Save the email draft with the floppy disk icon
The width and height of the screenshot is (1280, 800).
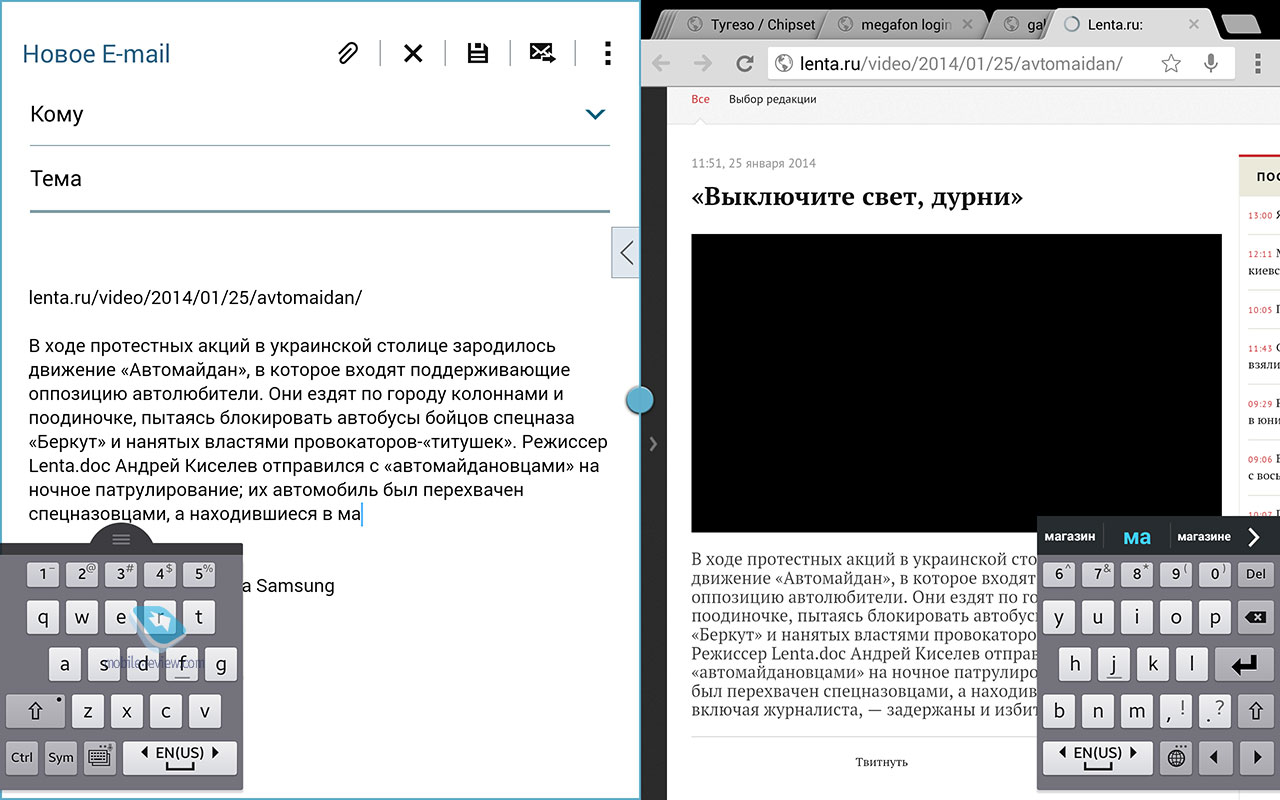478,54
